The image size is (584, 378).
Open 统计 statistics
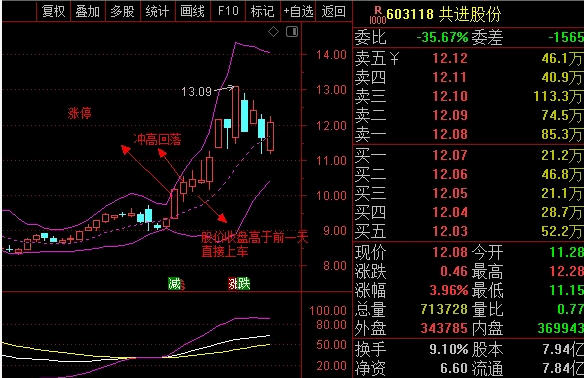point(157,11)
